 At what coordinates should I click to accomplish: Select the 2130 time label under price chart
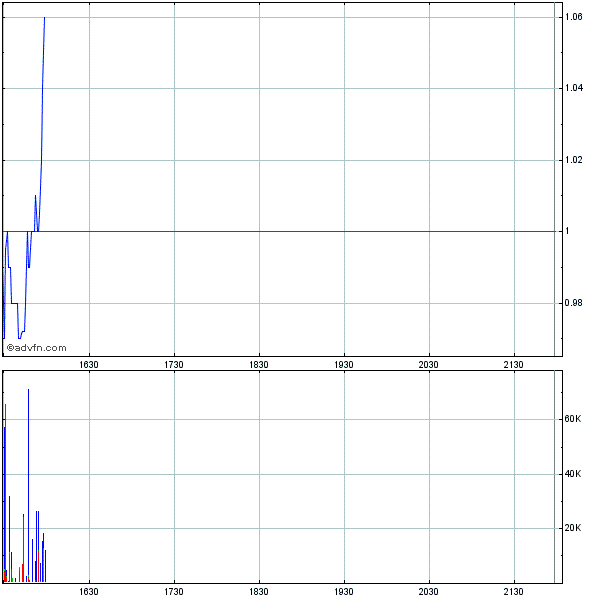[513, 365]
